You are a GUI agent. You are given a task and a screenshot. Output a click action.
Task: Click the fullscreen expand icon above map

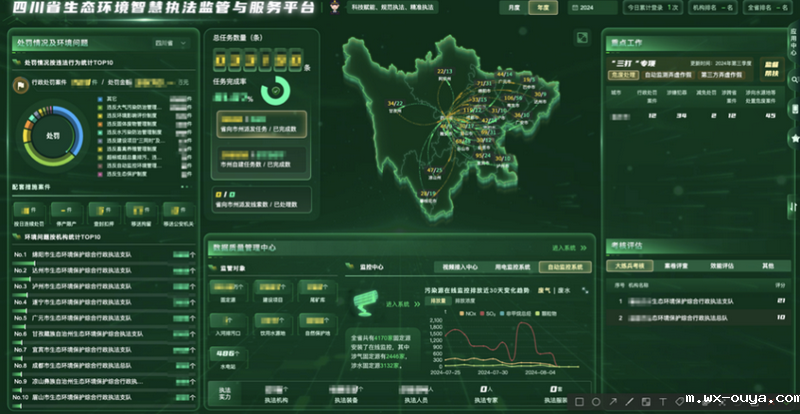pos(582,38)
